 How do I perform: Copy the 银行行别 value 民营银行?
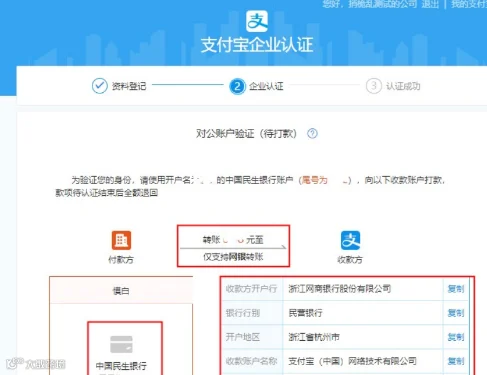456,313
